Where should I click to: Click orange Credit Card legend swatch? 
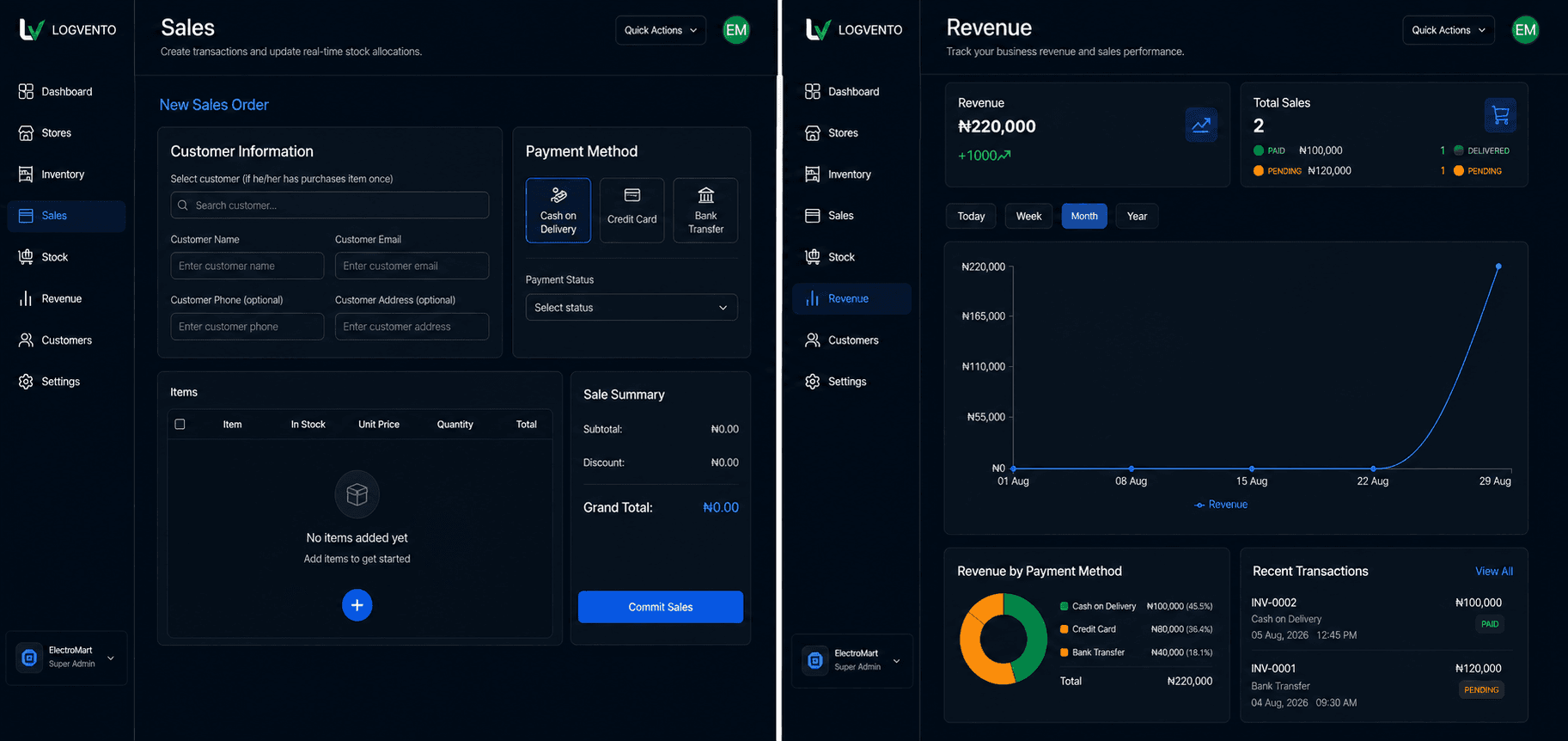tap(1065, 629)
